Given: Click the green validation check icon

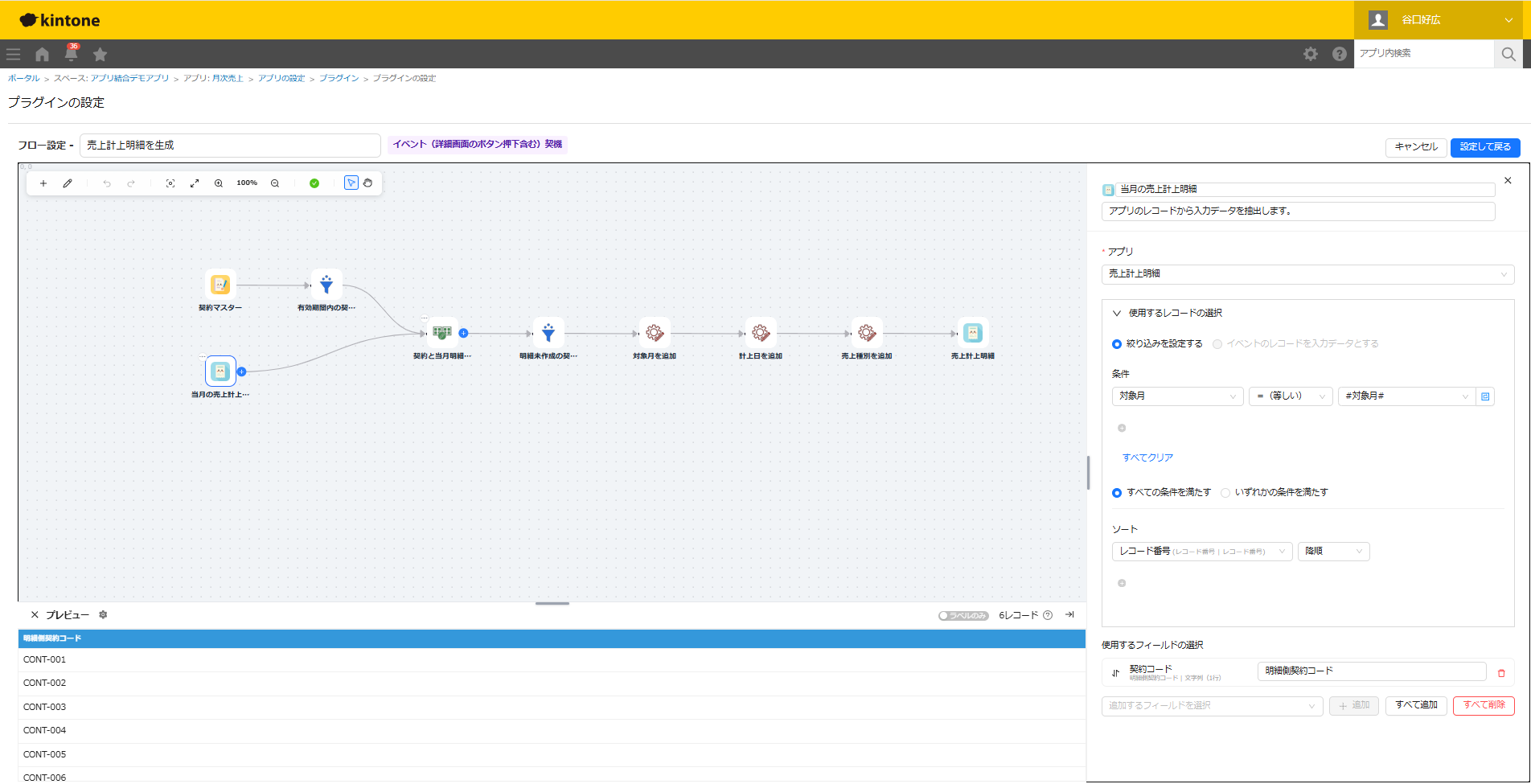Looking at the screenshot, I should click(x=314, y=183).
